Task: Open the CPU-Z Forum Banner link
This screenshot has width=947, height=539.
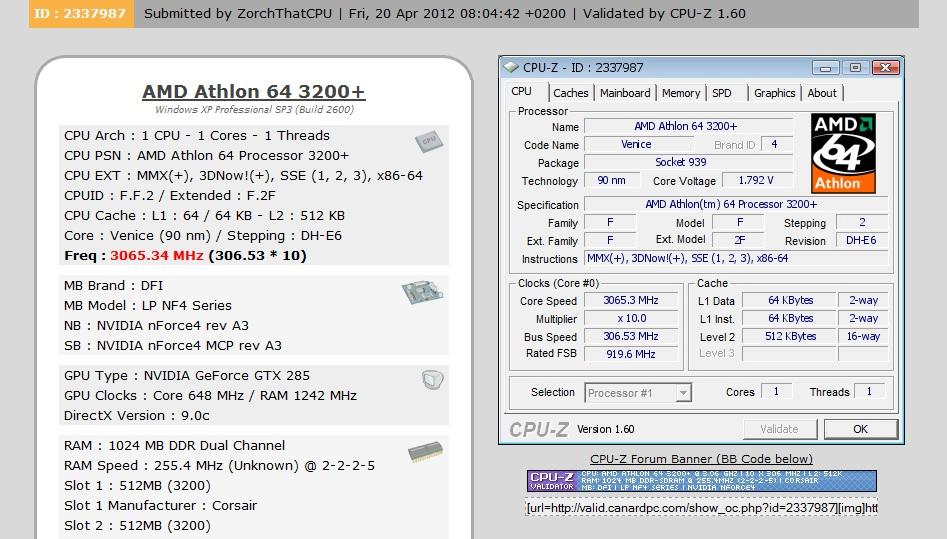Action: [x=701, y=459]
